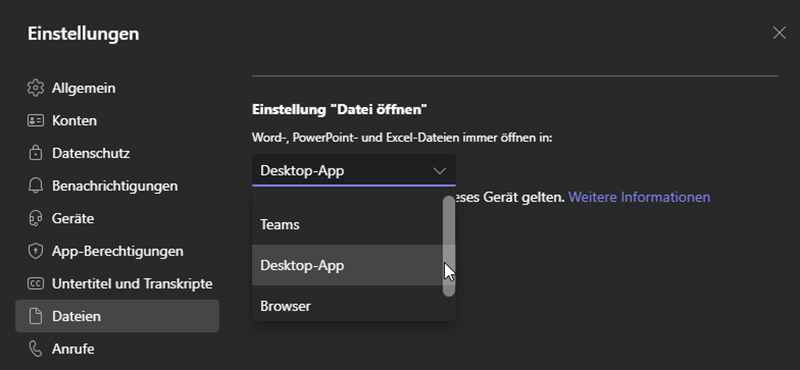
Task: Click the App-Berechtigungen shield icon
Action: [35, 251]
